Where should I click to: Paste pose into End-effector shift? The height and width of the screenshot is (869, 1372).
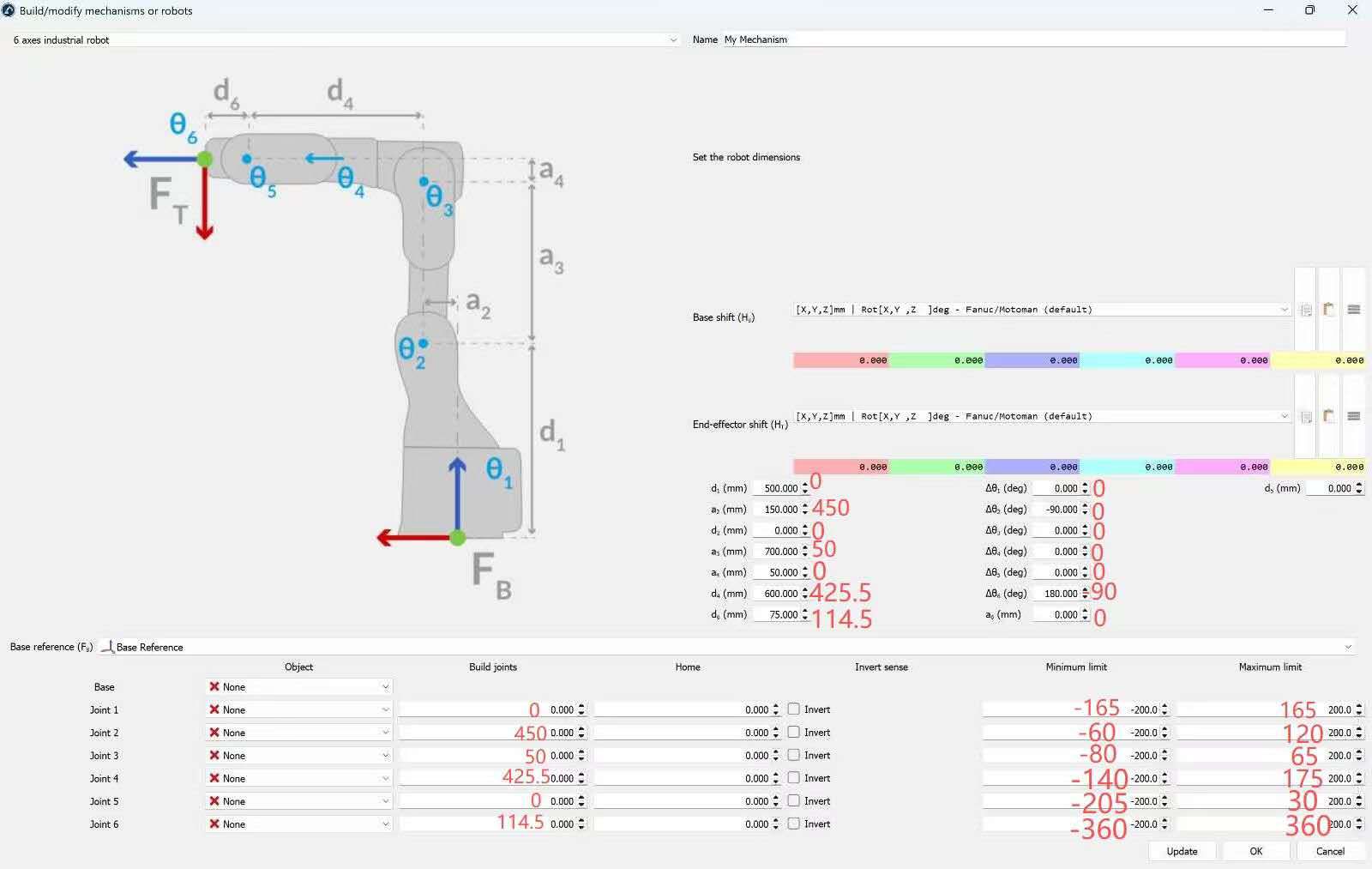pyautogui.click(x=1328, y=416)
